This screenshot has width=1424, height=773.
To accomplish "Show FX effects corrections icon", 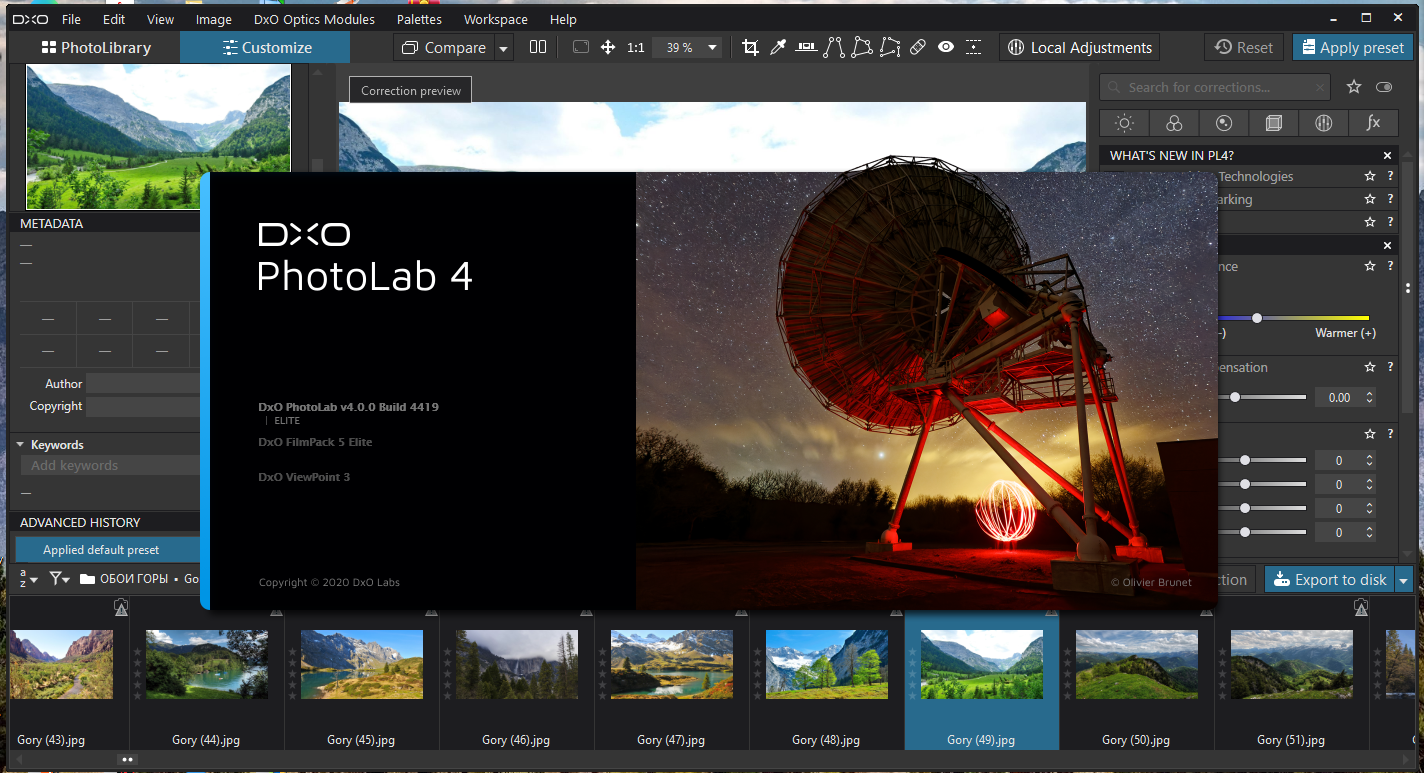I will pyautogui.click(x=1373, y=123).
